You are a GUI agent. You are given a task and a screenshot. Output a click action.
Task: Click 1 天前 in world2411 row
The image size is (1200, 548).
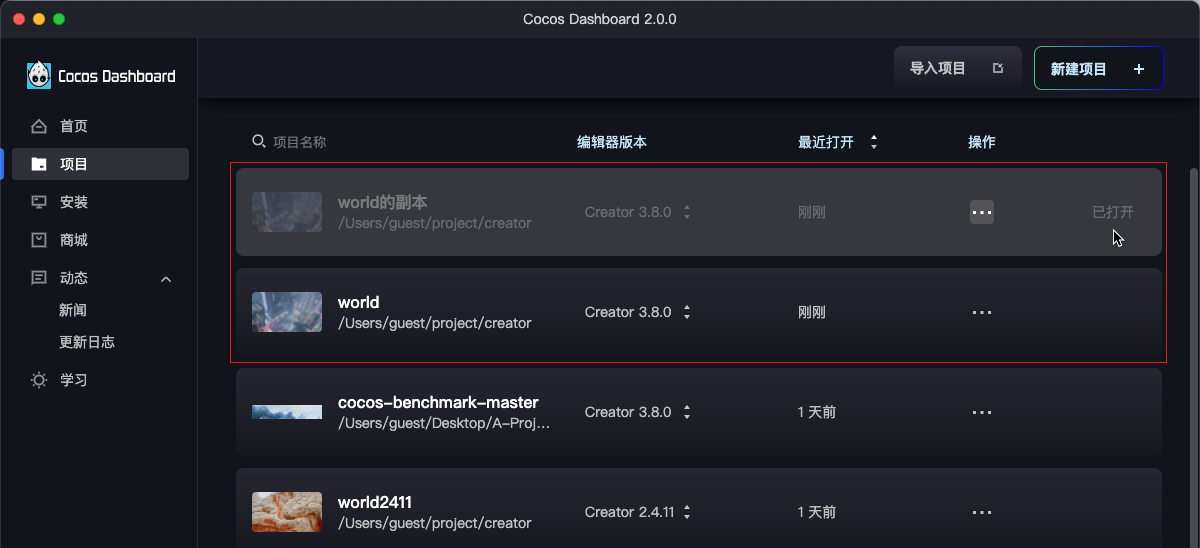(x=817, y=512)
